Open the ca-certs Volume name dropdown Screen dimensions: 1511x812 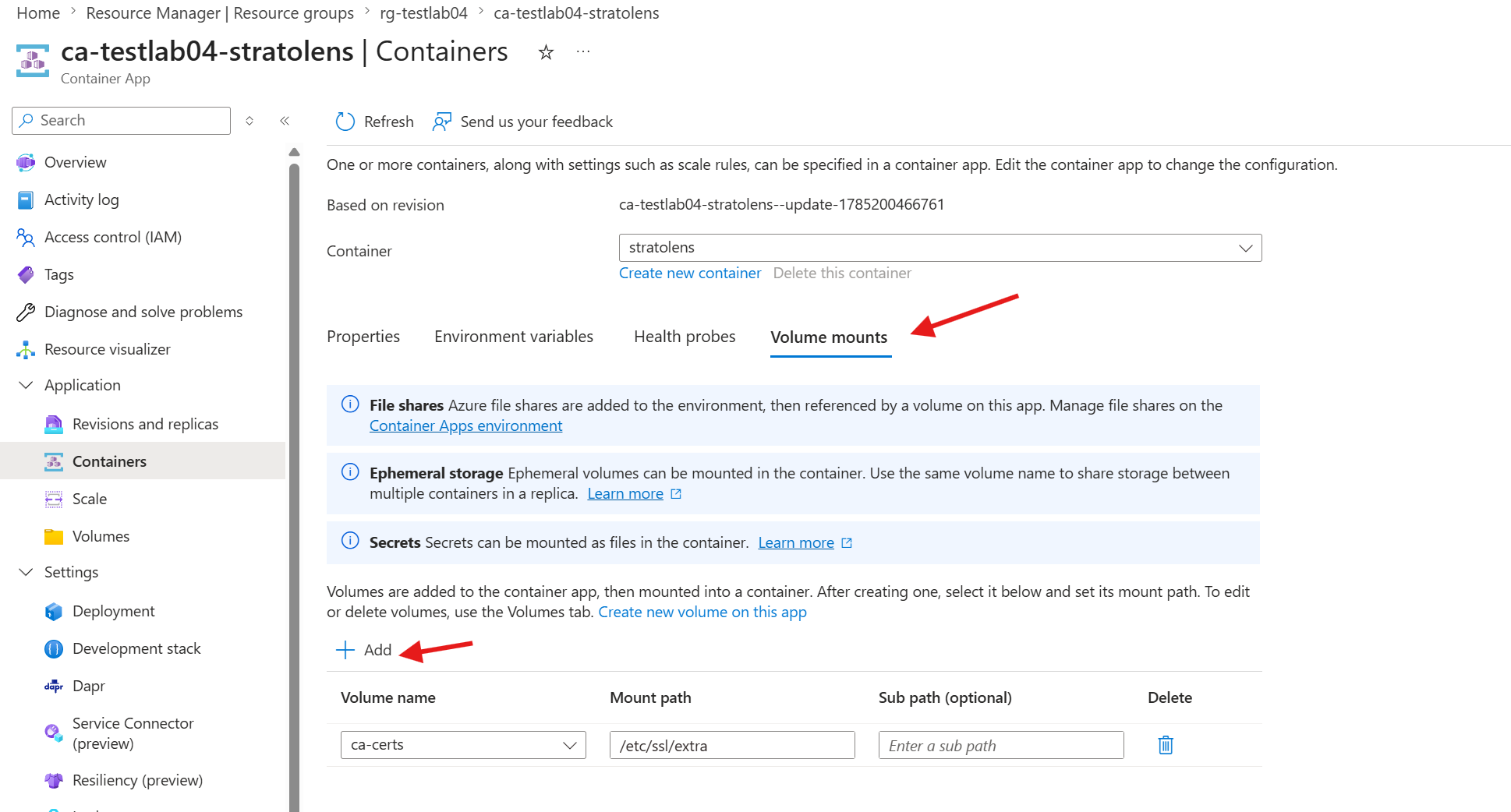pyautogui.click(x=463, y=745)
